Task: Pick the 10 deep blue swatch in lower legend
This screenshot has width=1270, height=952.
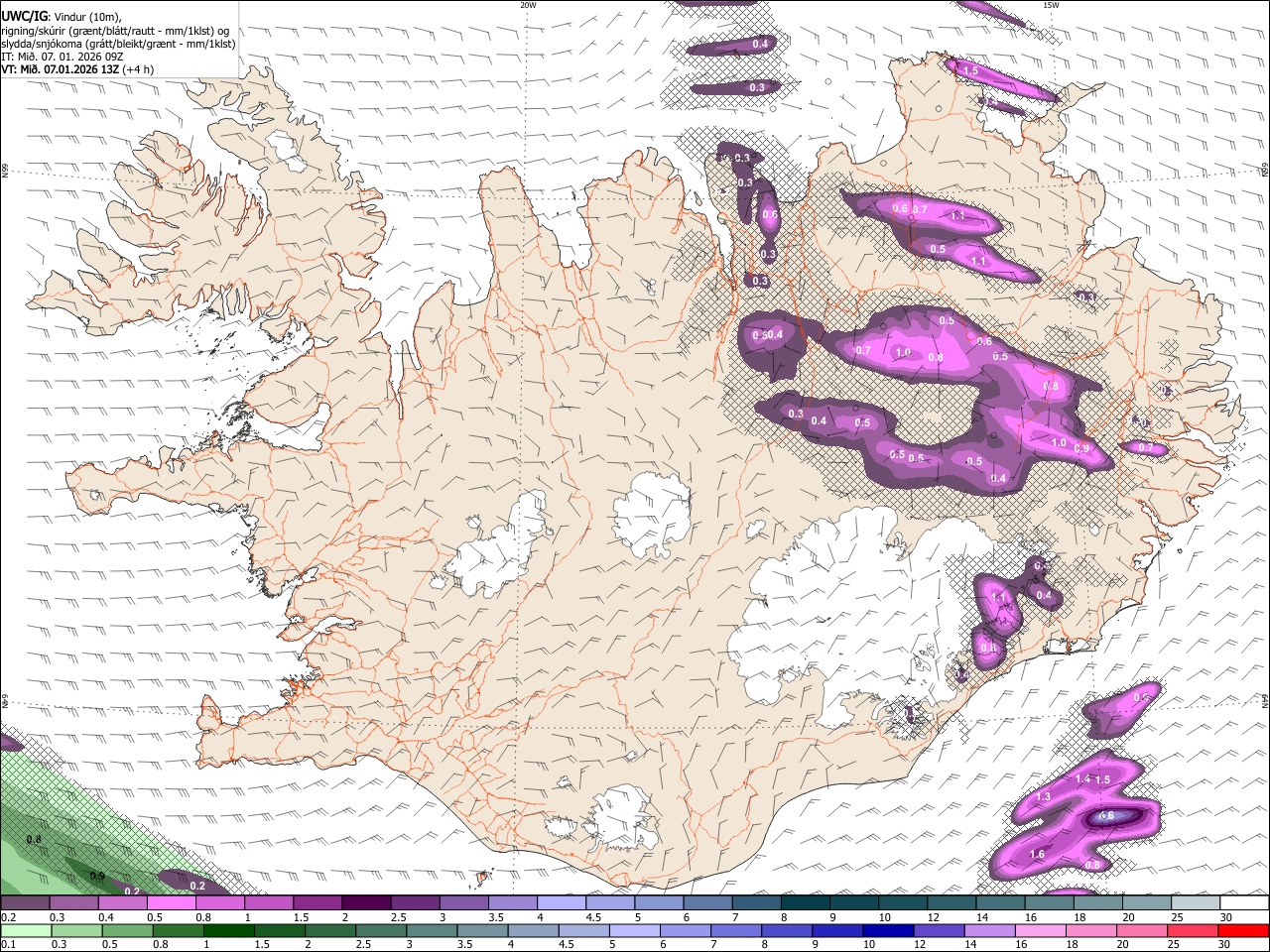Action: click(888, 930)
